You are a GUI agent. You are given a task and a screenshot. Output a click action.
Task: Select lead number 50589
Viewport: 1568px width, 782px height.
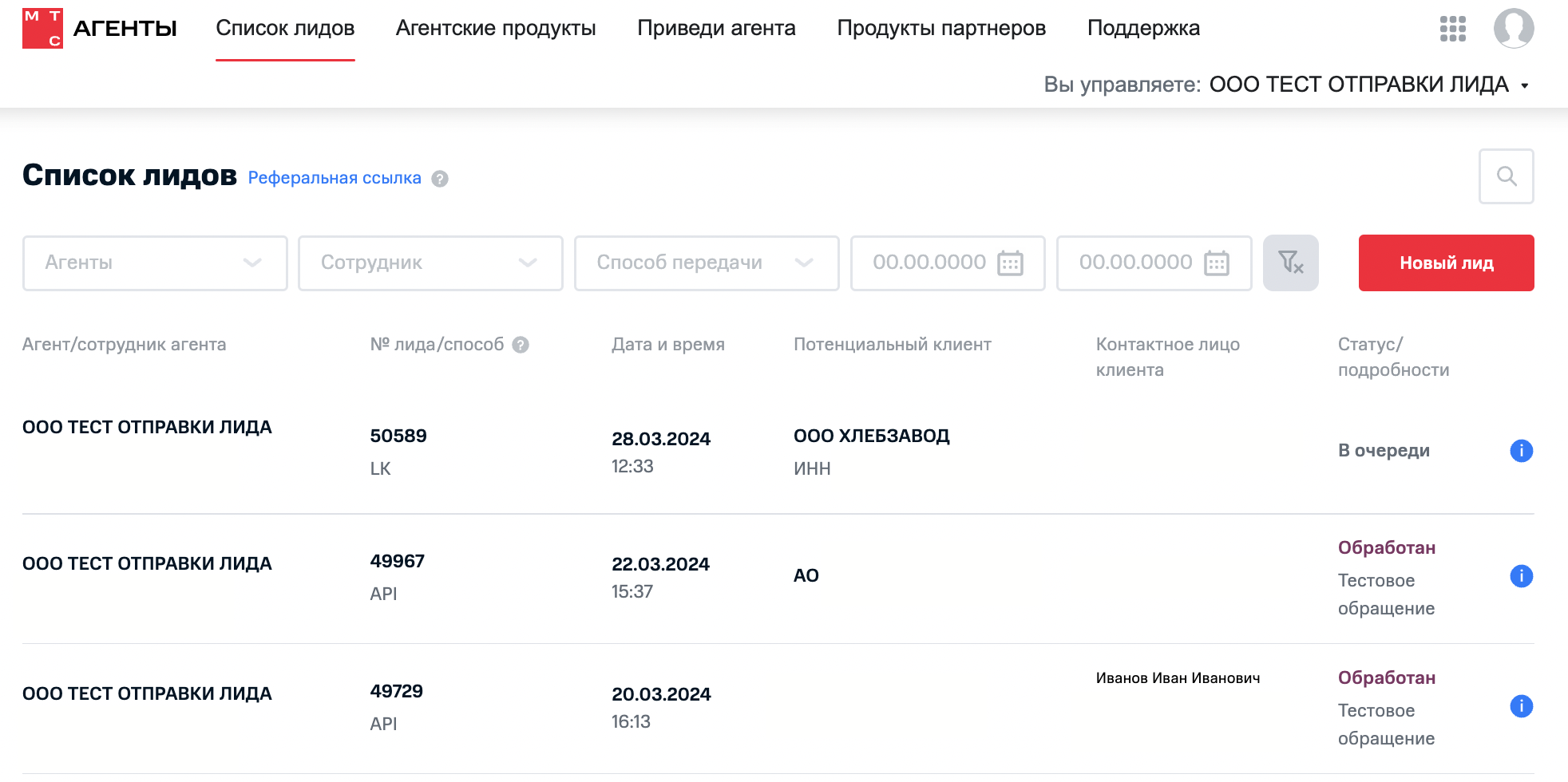(x=398, y=436)
